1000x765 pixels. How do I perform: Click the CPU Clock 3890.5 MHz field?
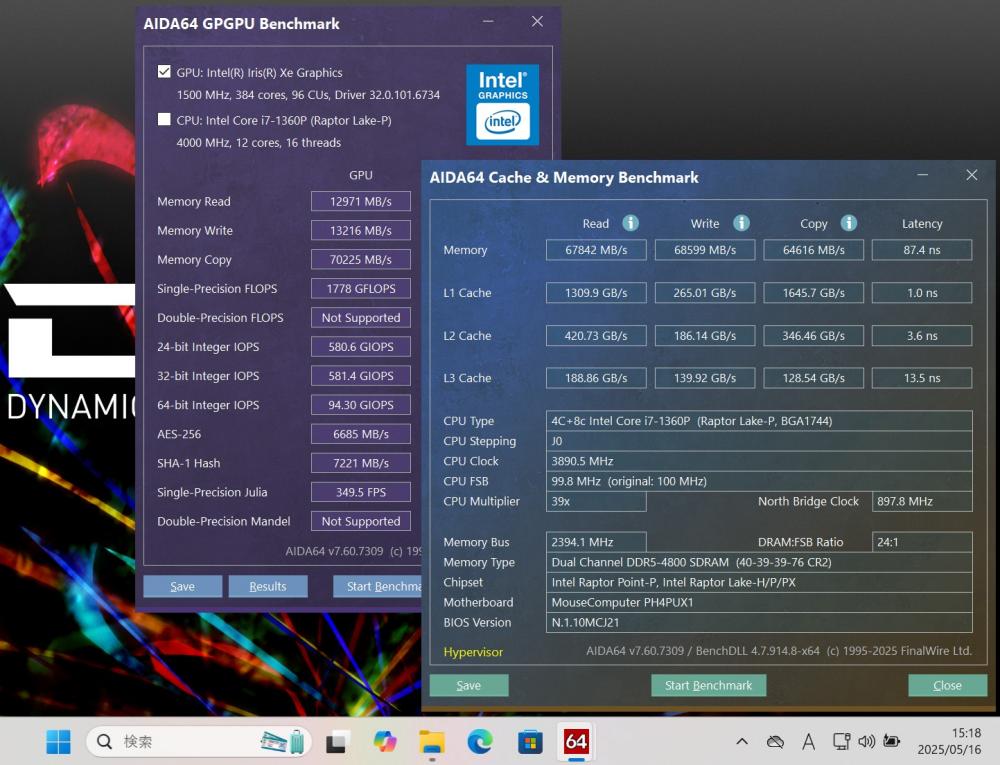pos(759,461)
